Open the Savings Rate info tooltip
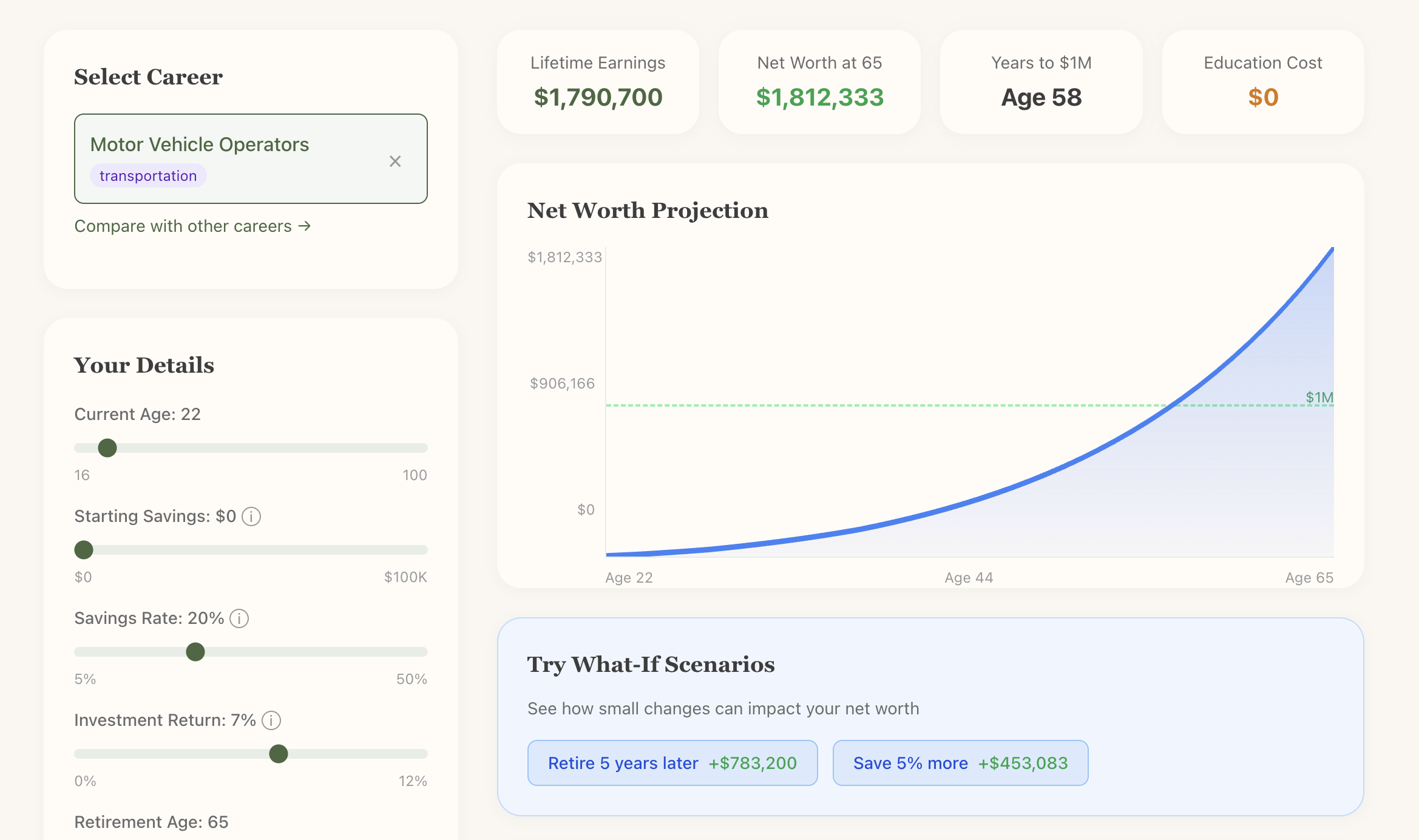 pos(239,618)
